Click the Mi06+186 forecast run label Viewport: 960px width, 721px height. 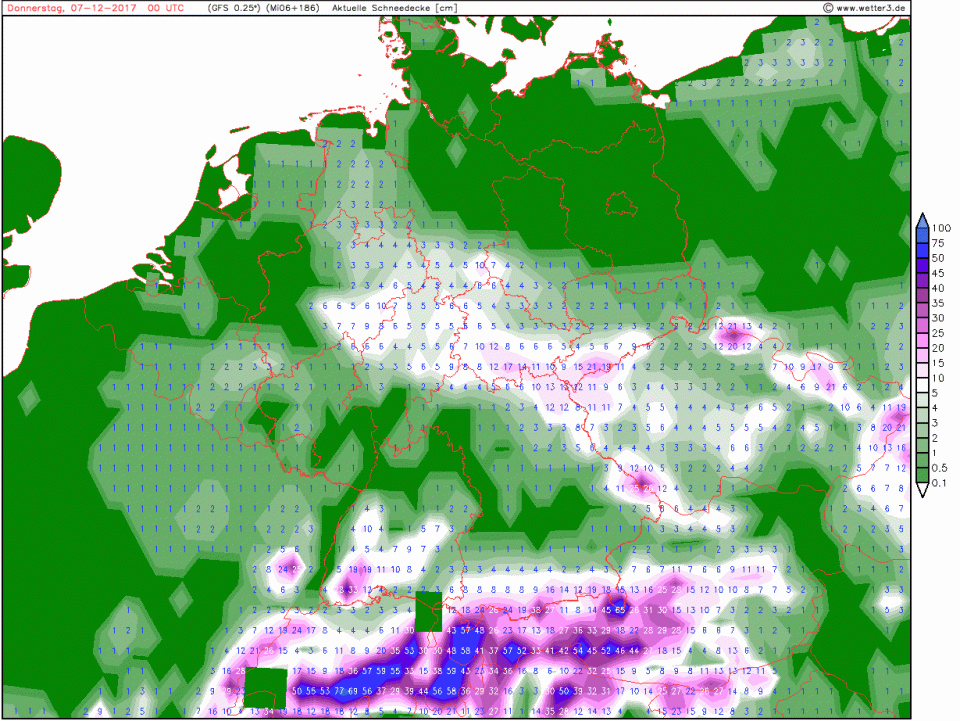pos(293,8)
